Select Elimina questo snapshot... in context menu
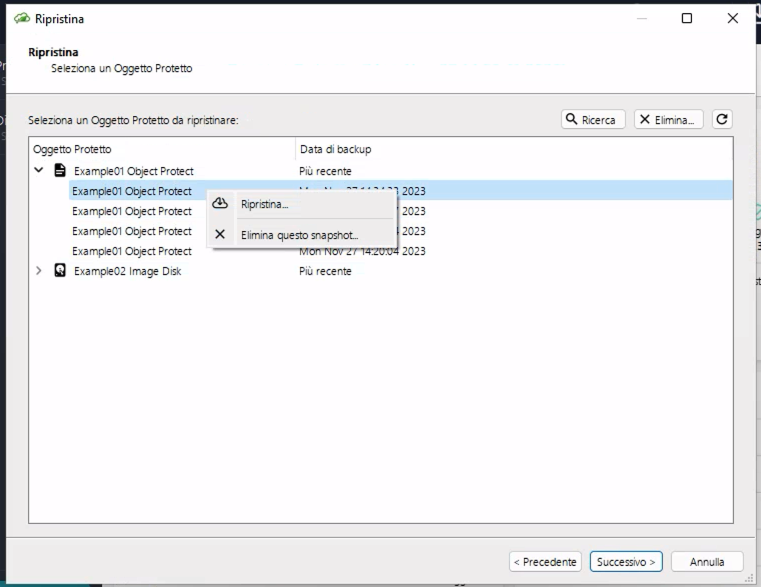 coord(299,235)
